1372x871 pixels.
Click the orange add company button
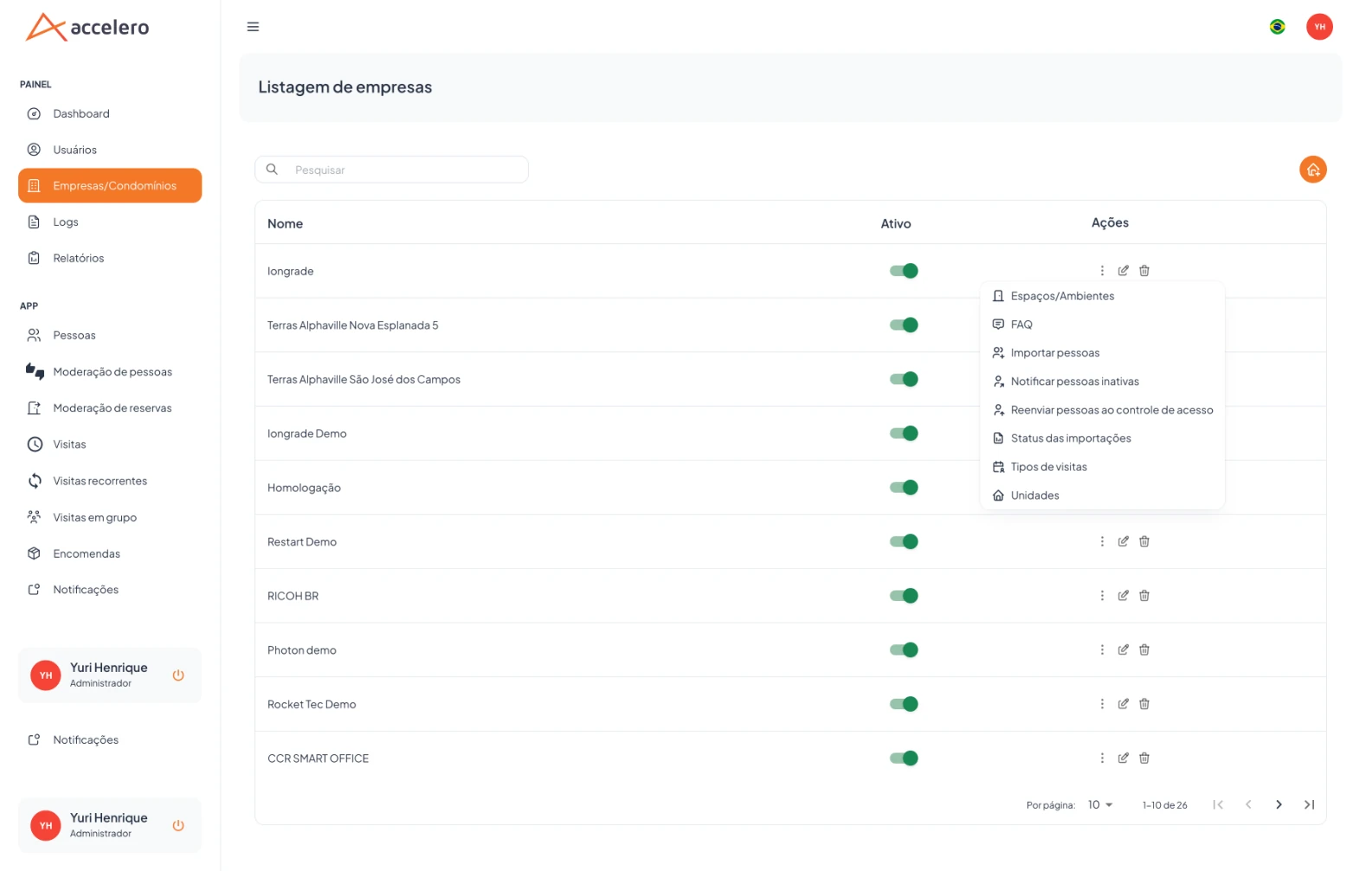pos(1312,170)
